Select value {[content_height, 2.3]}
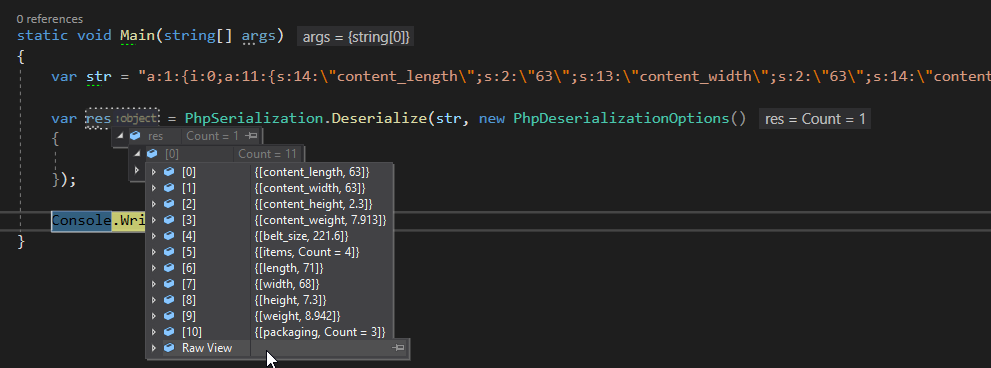The height and width of the screenshot is (368, 991). (313, 204)
